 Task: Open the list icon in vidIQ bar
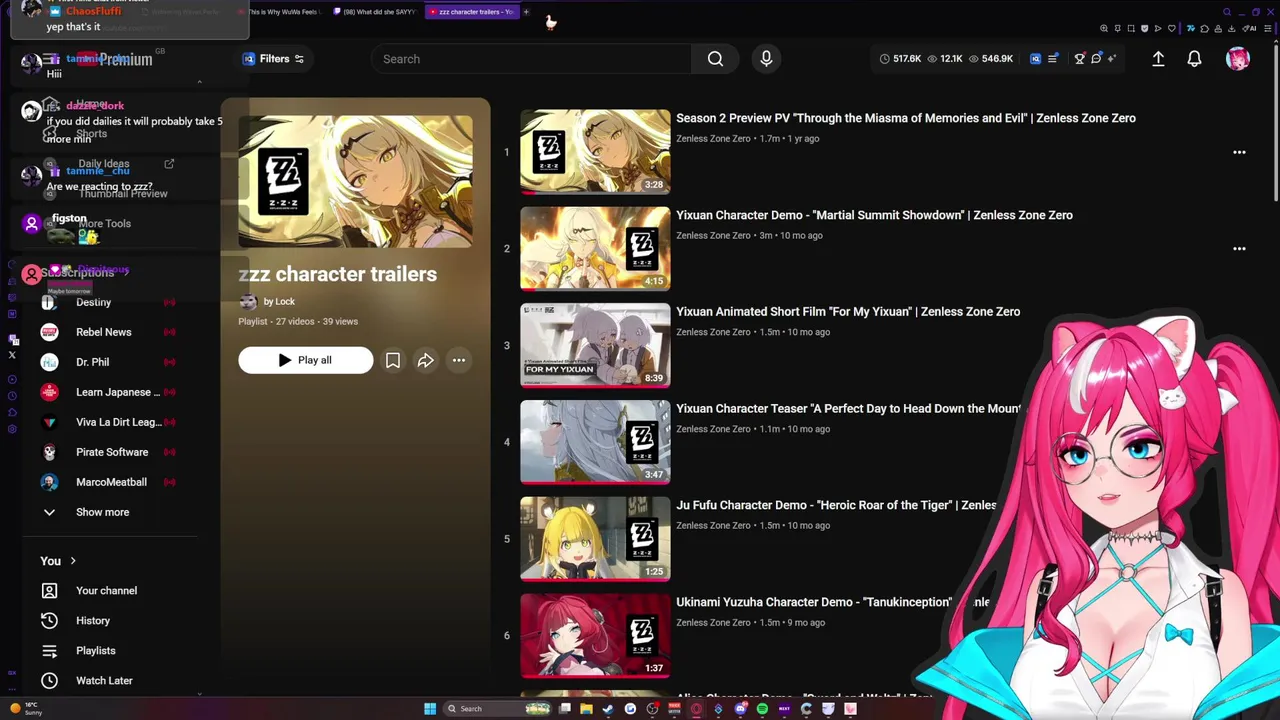point(1052,59)
